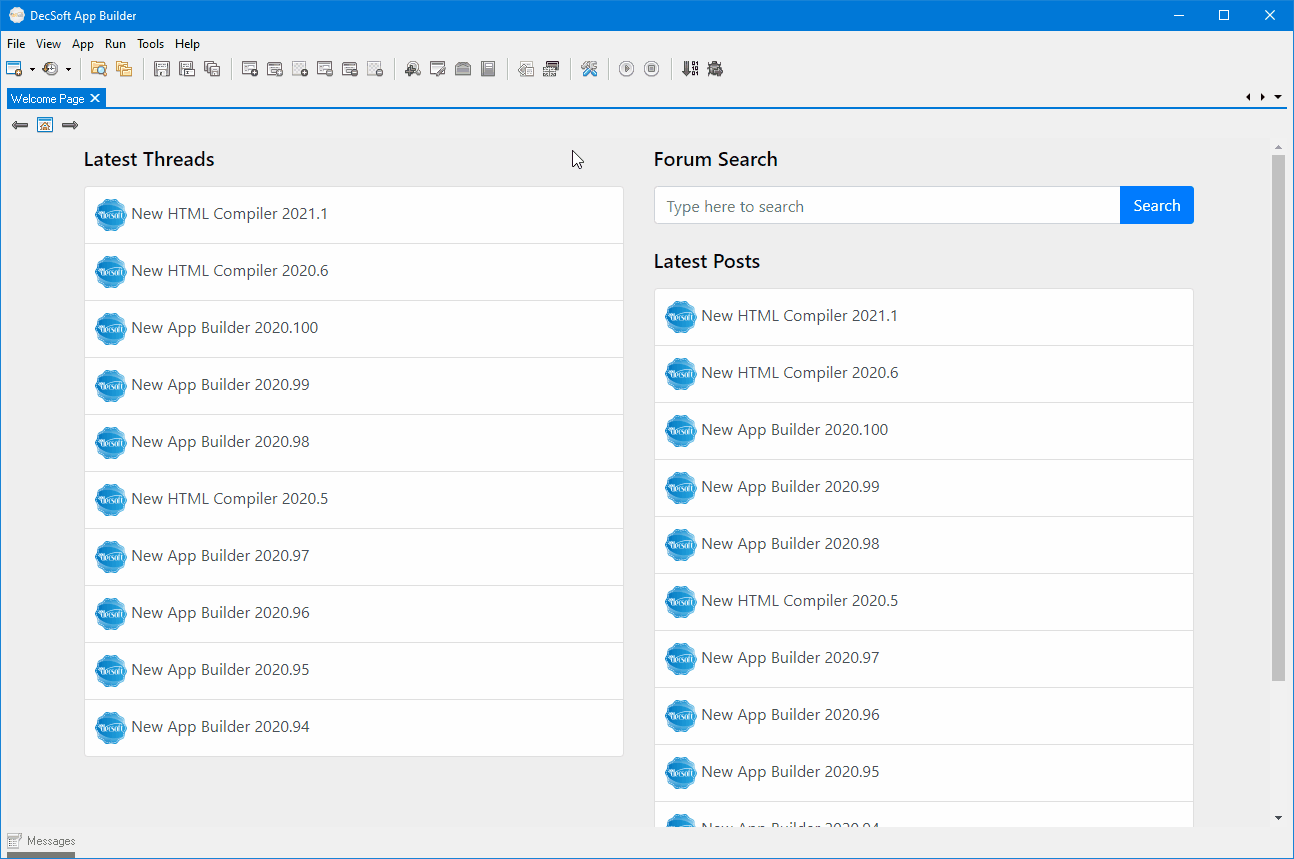This screenshot has width=1294, height=859.
Task: Click the checkered add-frame plus icon
Action: [x=300, y=69]
